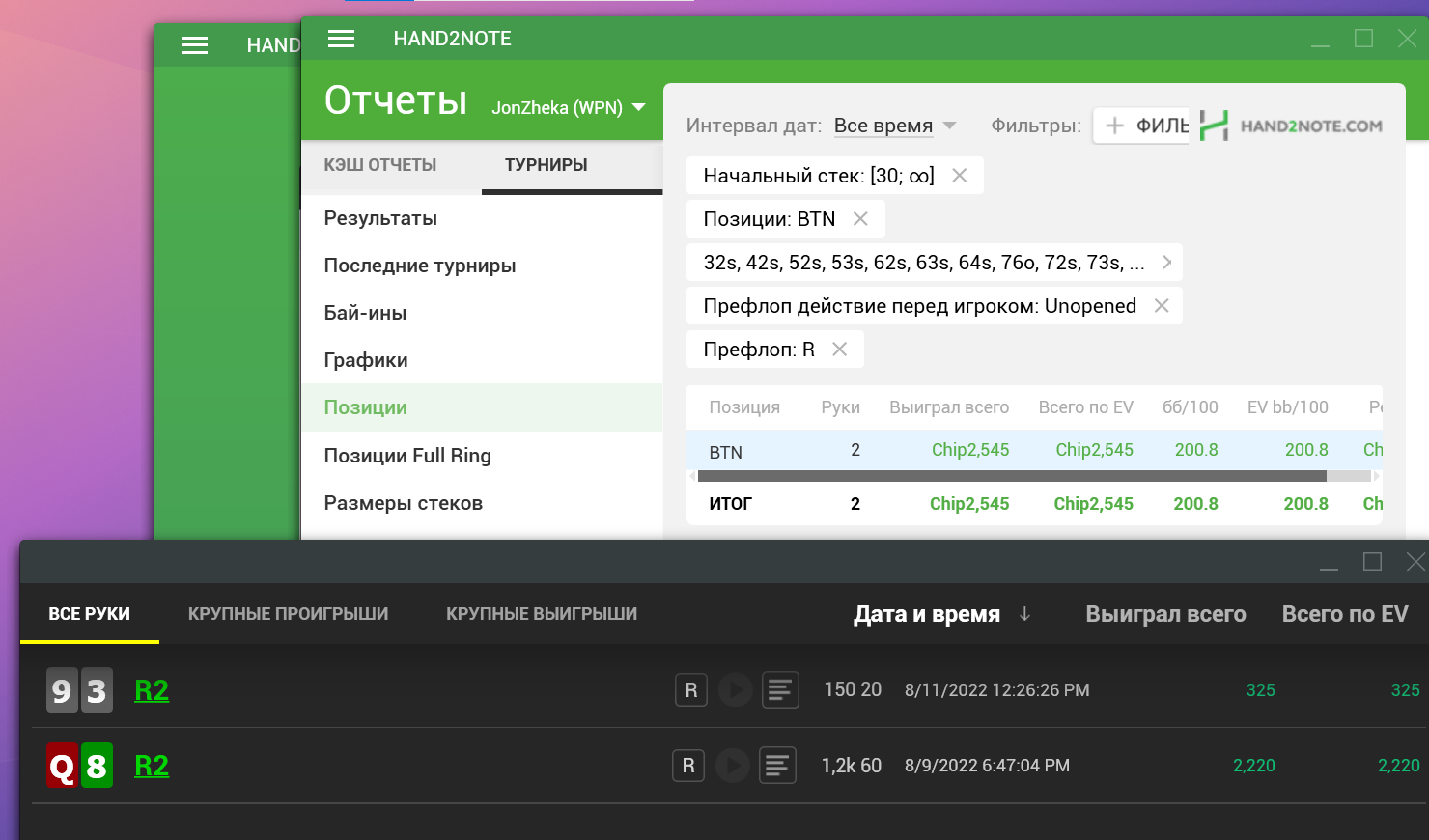Click the Q 8 hole cards
Screen dimensions: 1429x840
point(79,766)
